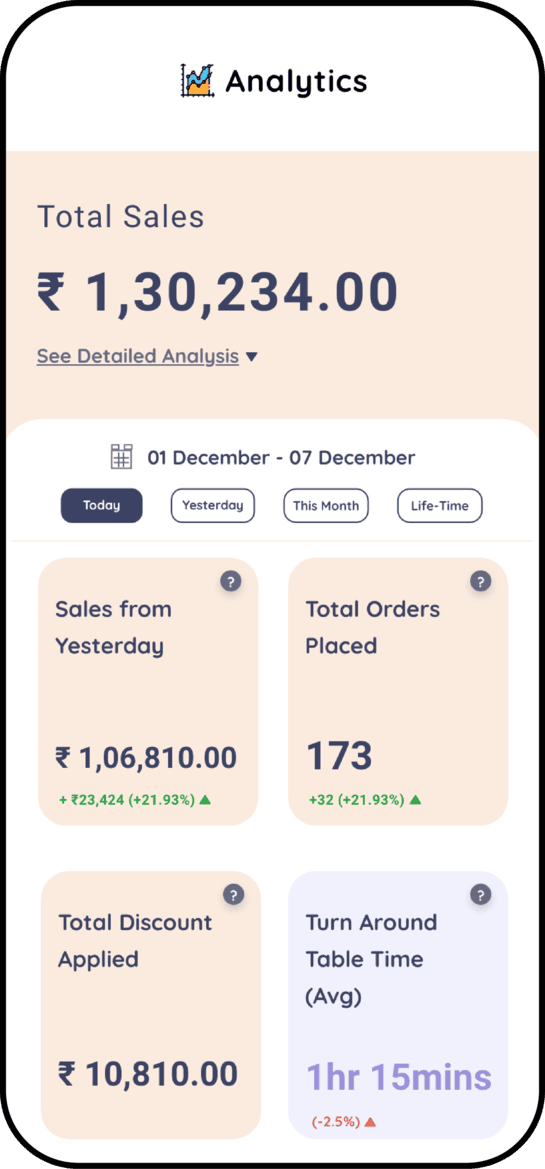Open the 01 December - 07 December range
Viewport: 545px width, 1169px height.
point(282,458)
